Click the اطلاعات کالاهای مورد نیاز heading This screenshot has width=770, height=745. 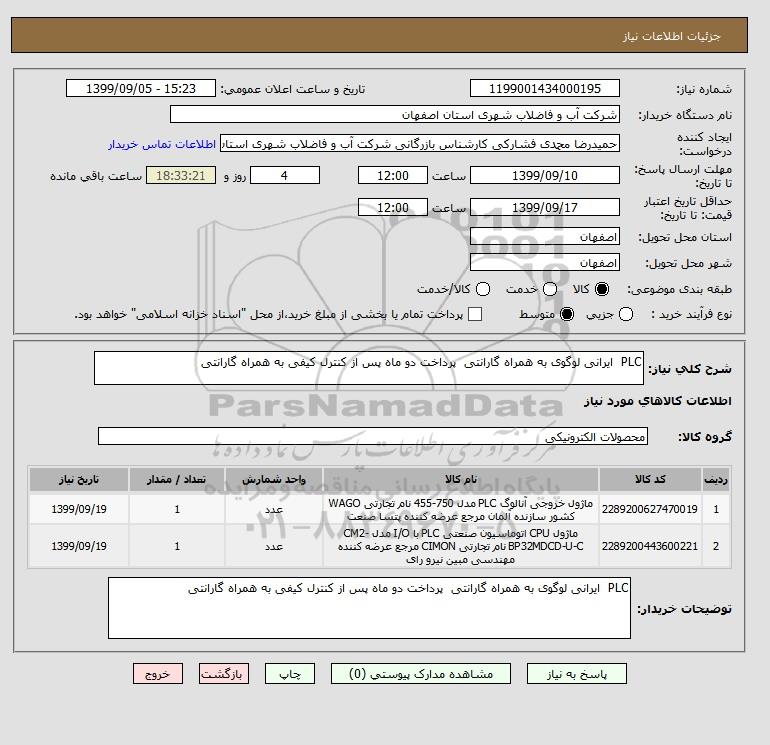658,401
